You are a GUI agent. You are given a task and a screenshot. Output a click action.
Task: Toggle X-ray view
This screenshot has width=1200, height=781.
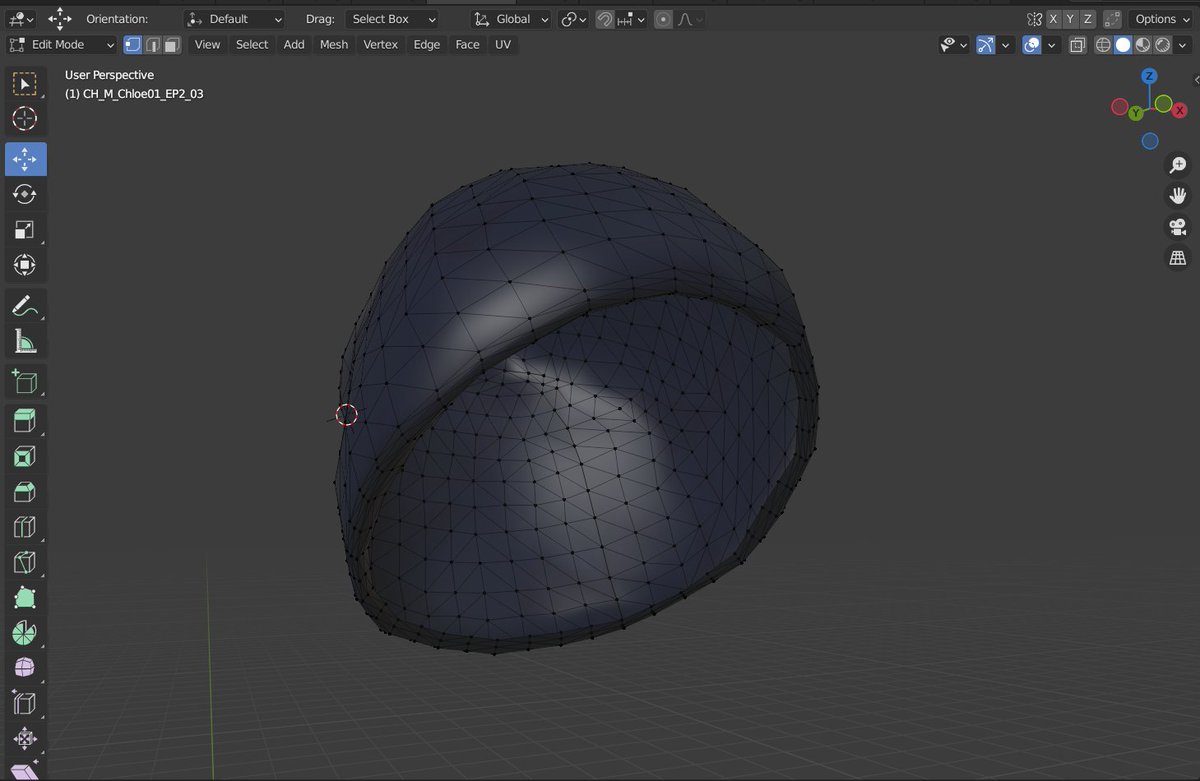click(x=1077, y=45)
